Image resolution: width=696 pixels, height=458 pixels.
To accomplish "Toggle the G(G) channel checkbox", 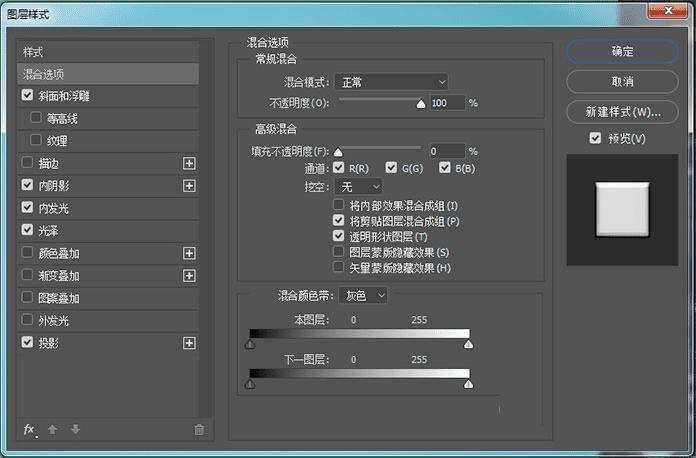I will 391,167.
